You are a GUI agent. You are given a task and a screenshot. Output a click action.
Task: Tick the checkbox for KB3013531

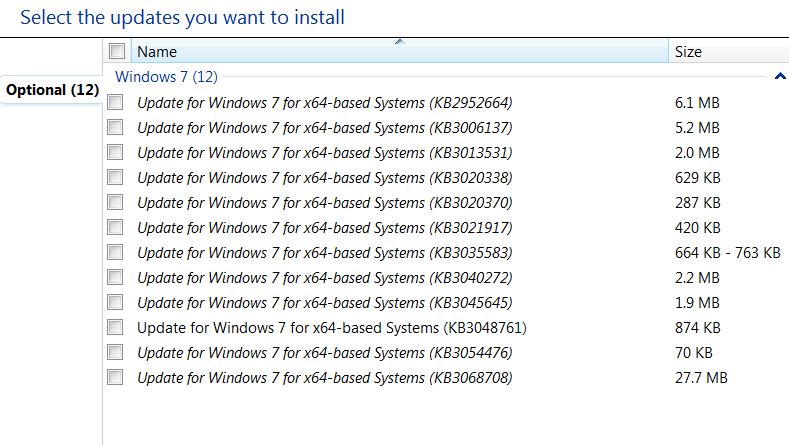[115, 152]
